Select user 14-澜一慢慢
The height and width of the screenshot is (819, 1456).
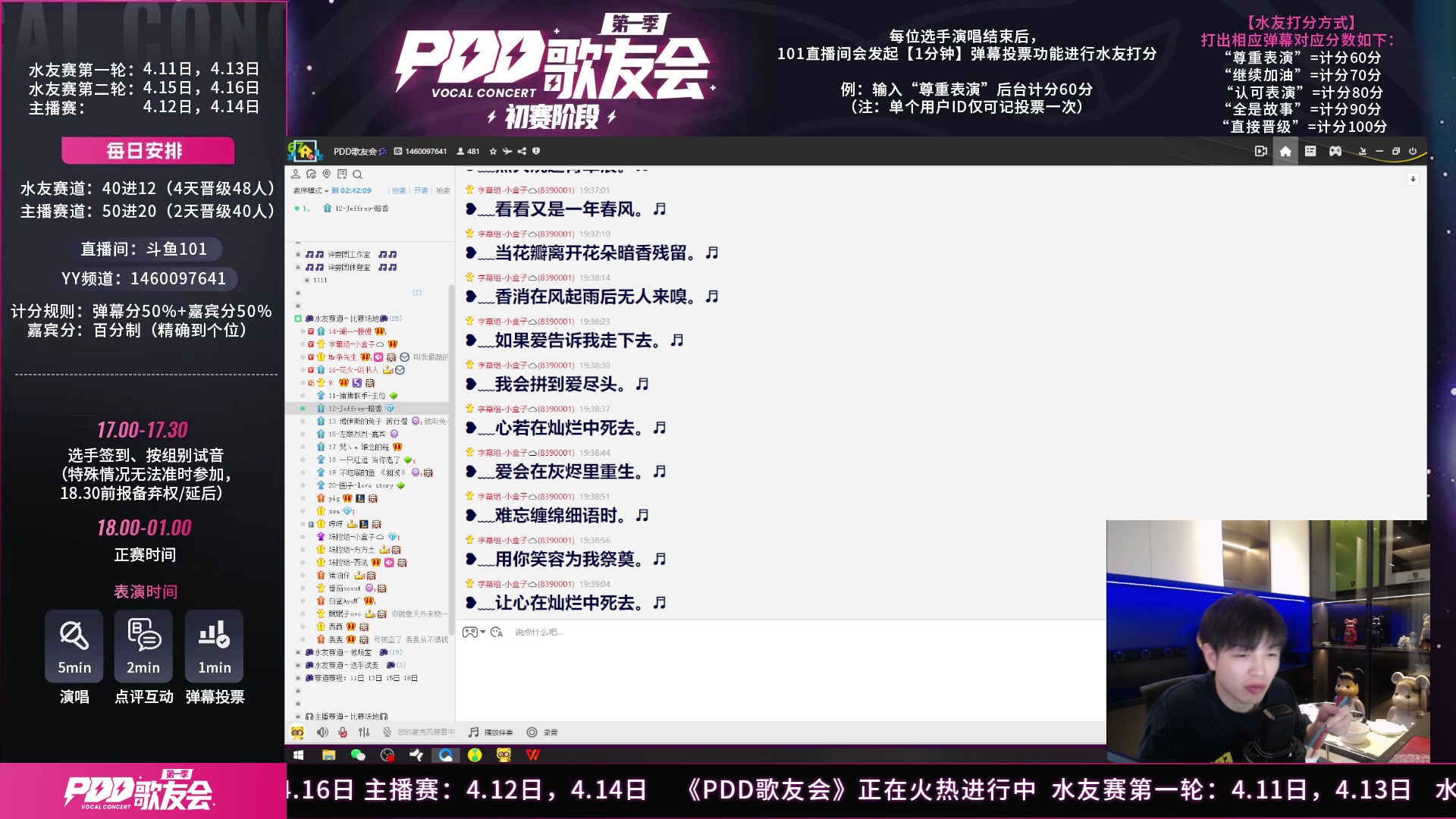[x=350, y=331]
